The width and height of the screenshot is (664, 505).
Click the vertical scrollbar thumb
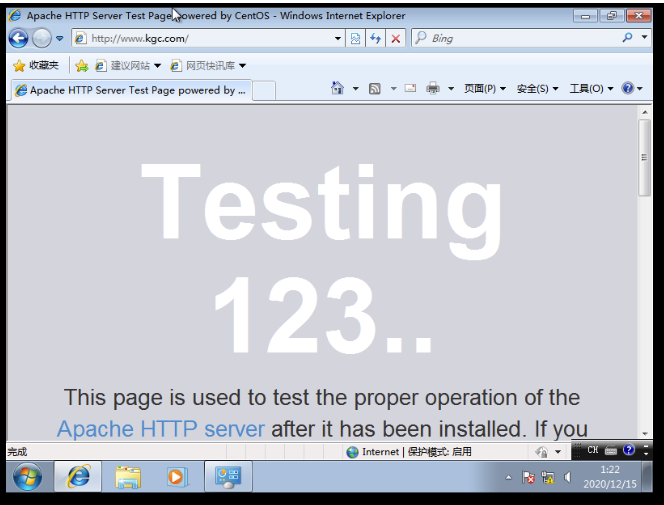coord(645,157)
